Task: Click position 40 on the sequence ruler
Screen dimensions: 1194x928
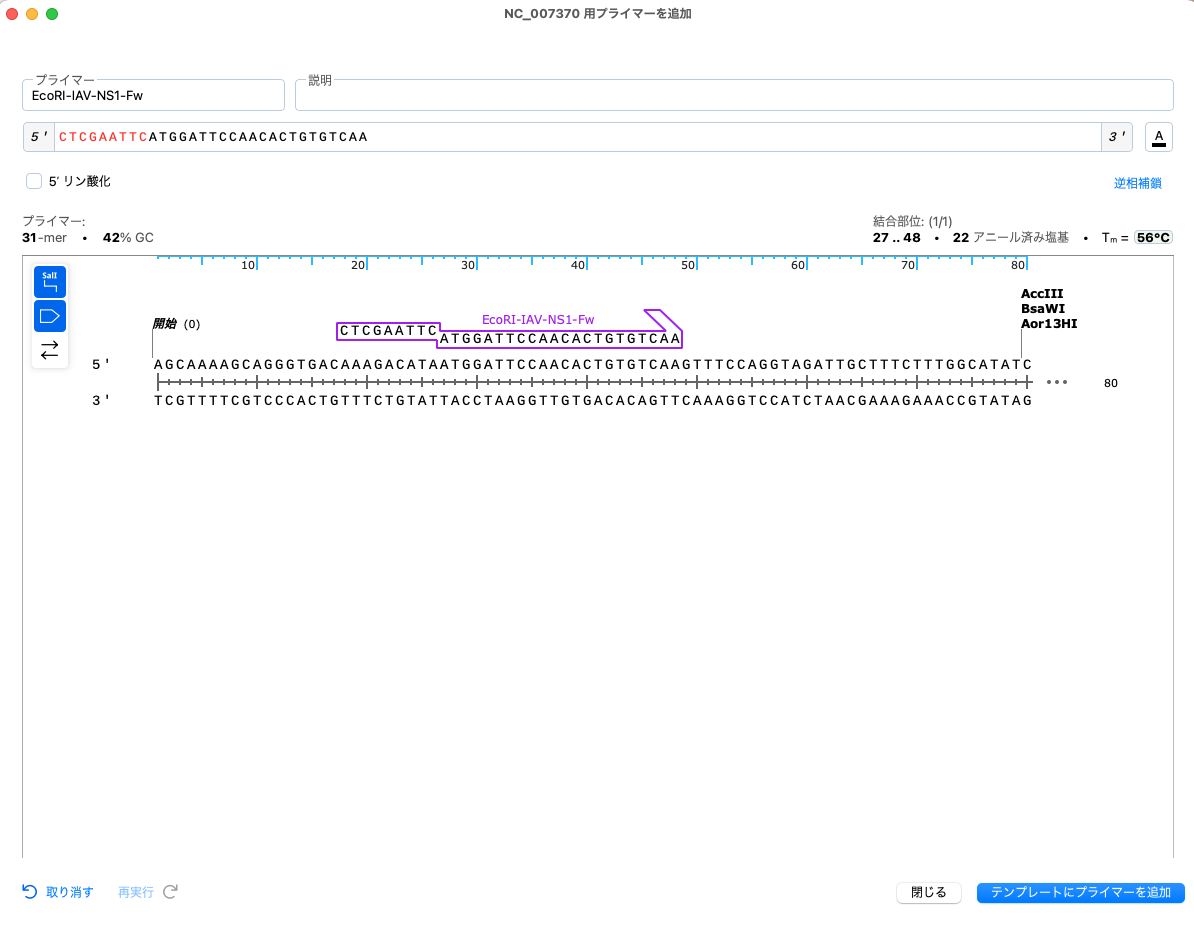Action: [577, 264]
